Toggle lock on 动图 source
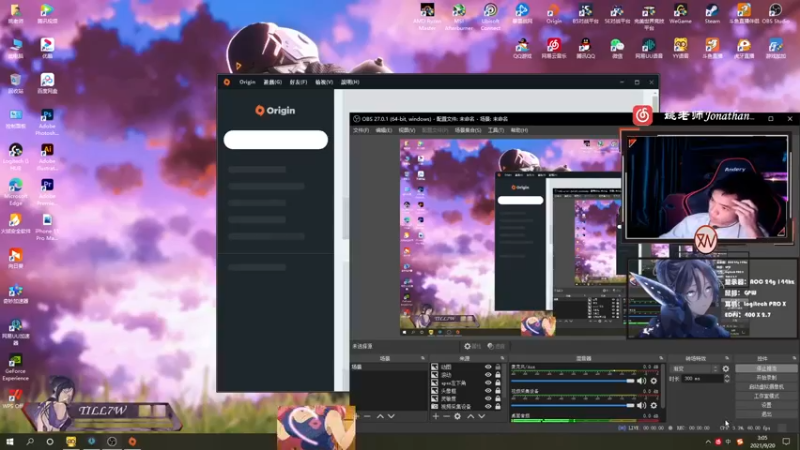The width and height of the screenshot is (800, 450). click(x=498, y=367)
